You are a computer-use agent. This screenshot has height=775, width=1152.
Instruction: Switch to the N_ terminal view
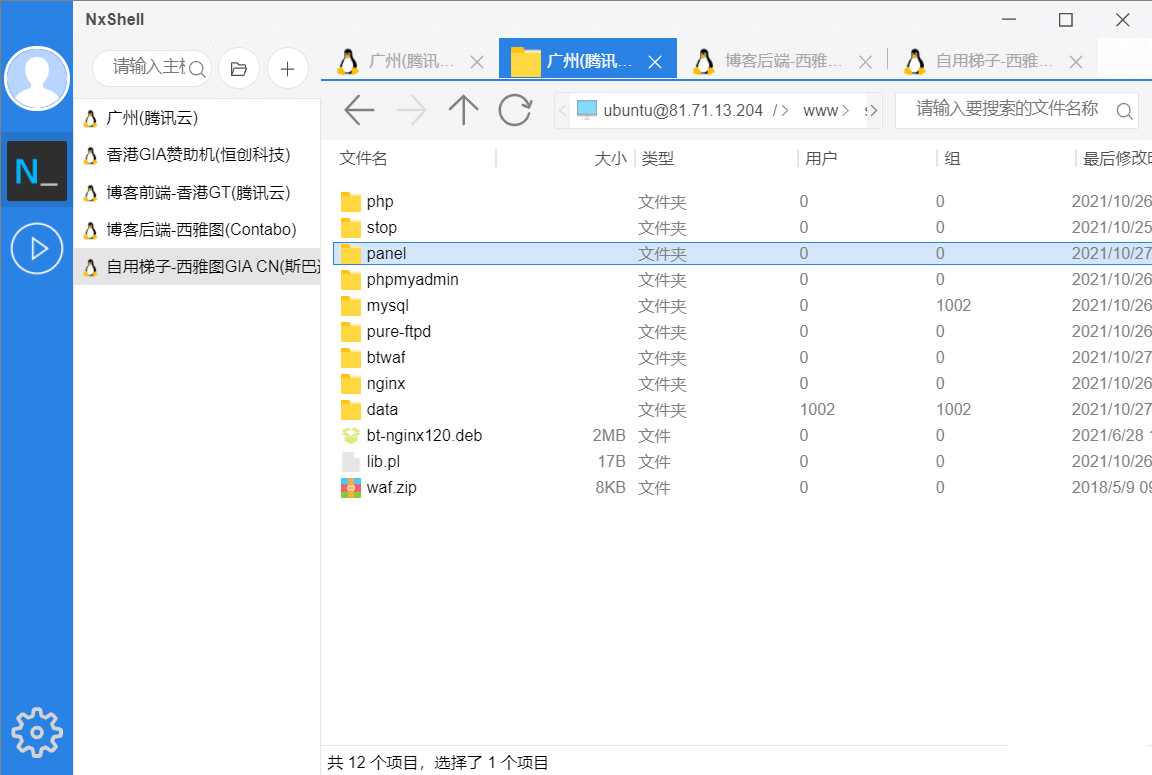[x=37, y=171]
